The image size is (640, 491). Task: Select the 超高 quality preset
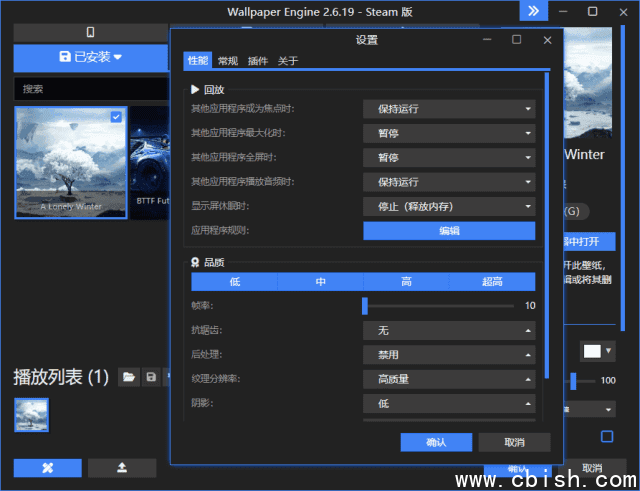pos(492,282)
